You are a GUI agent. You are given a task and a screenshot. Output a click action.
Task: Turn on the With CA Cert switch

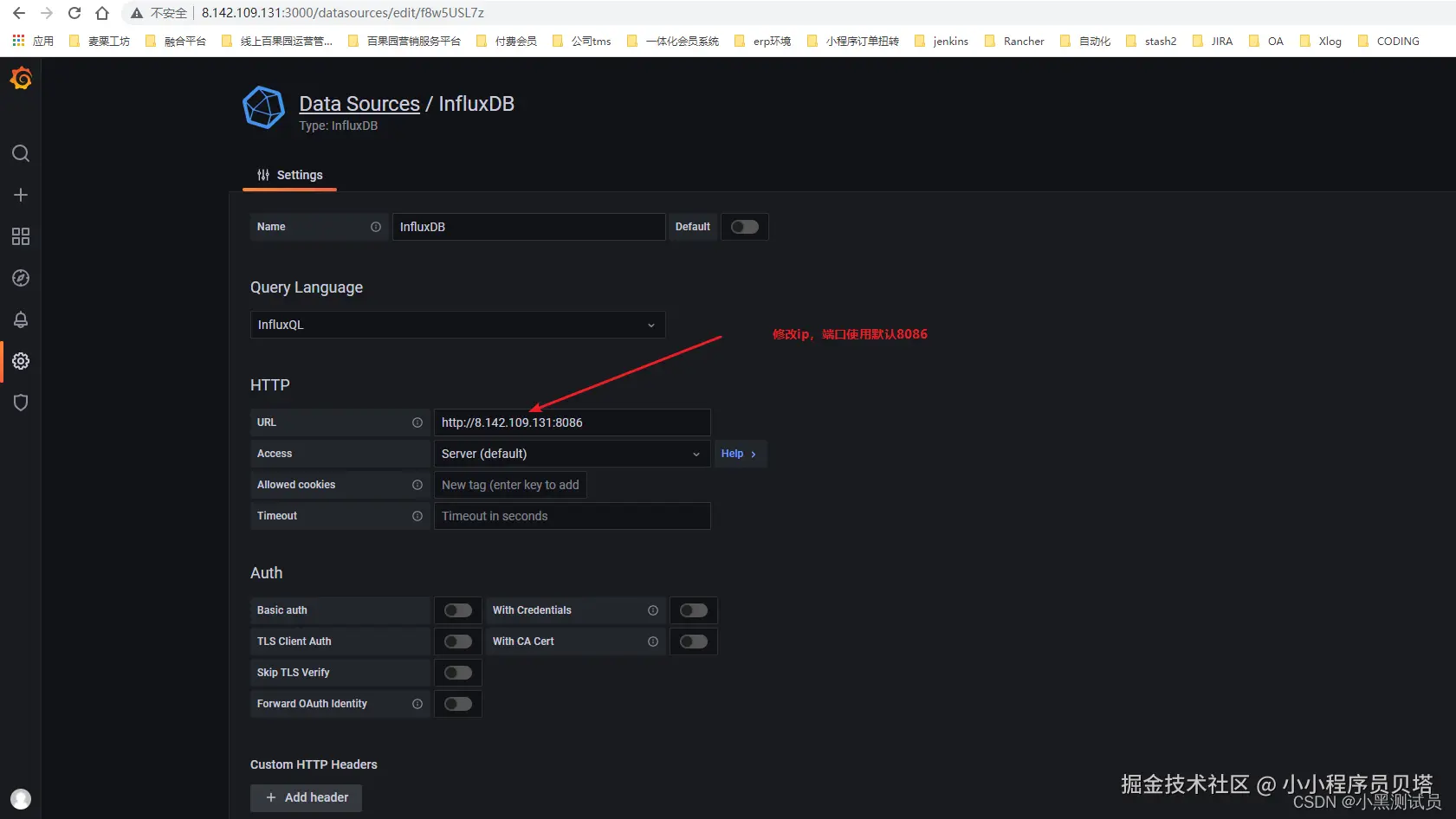tap(694, 642)
